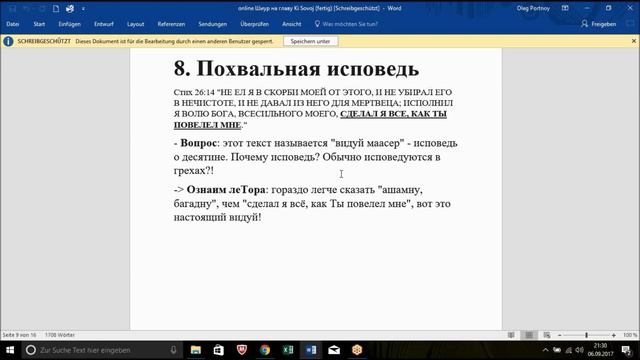Go to the Referenzen tab
640x360 pixels.
pos(171,24)
